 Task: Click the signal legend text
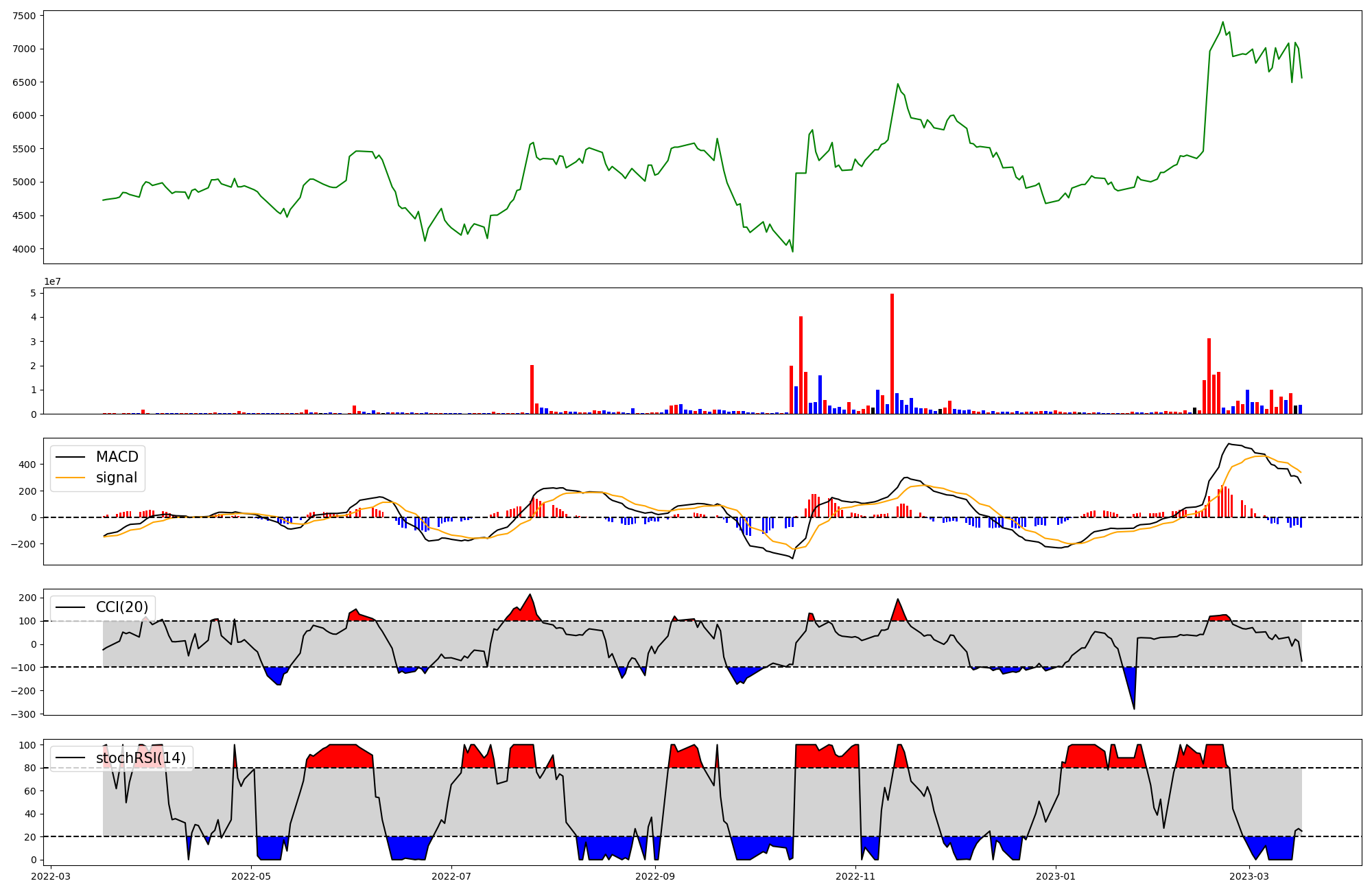[117, 478]
